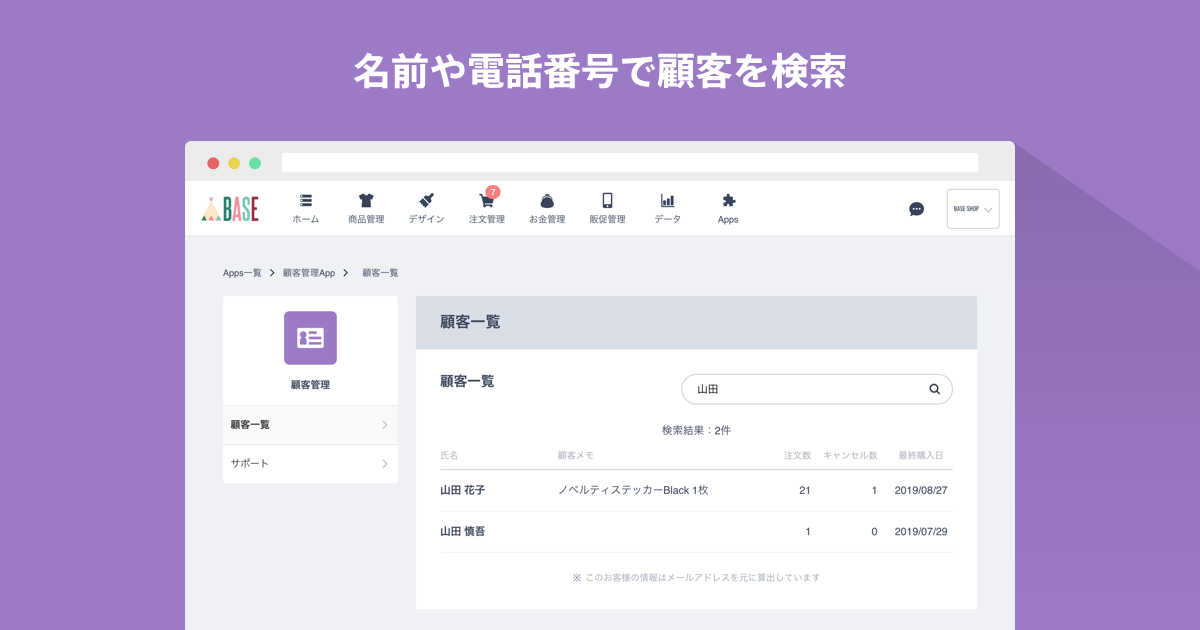Image resolution: width=1200 pixels, height=630 pixels.
Task: Expand the 顧客一覧 sidebar chevron
Action: (385, 425)
